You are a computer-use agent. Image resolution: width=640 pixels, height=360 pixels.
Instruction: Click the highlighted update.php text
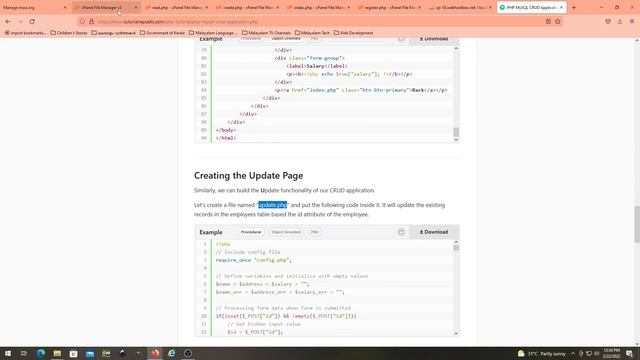click(273, 205)
